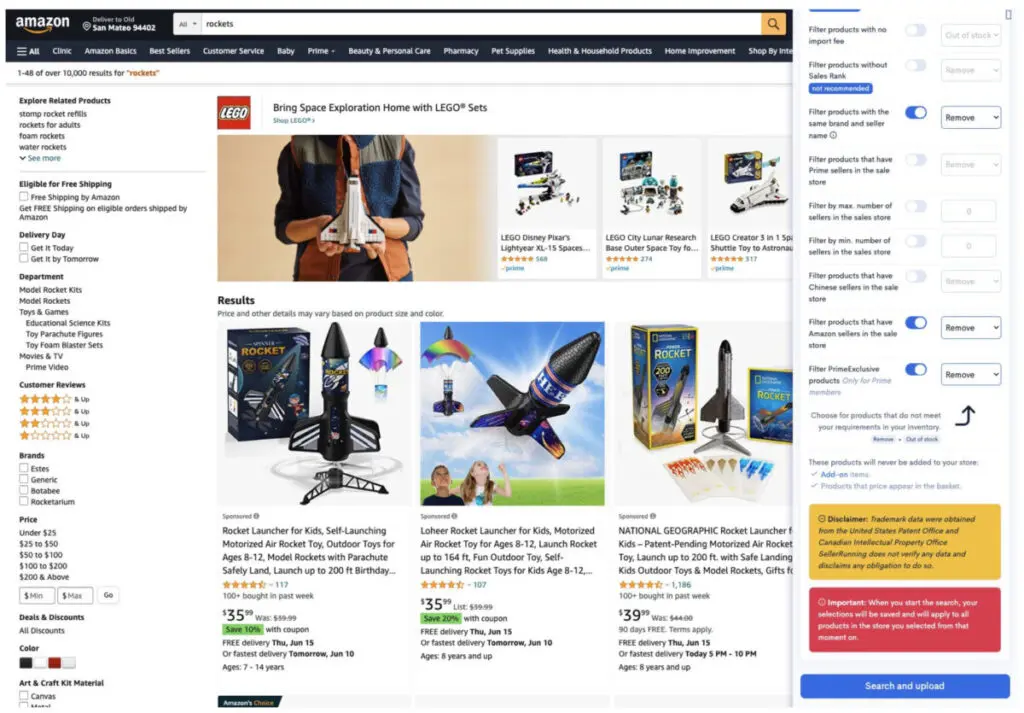Disable same brand and seller name filter
This screenshot has width=1024, height=713.
916,113
